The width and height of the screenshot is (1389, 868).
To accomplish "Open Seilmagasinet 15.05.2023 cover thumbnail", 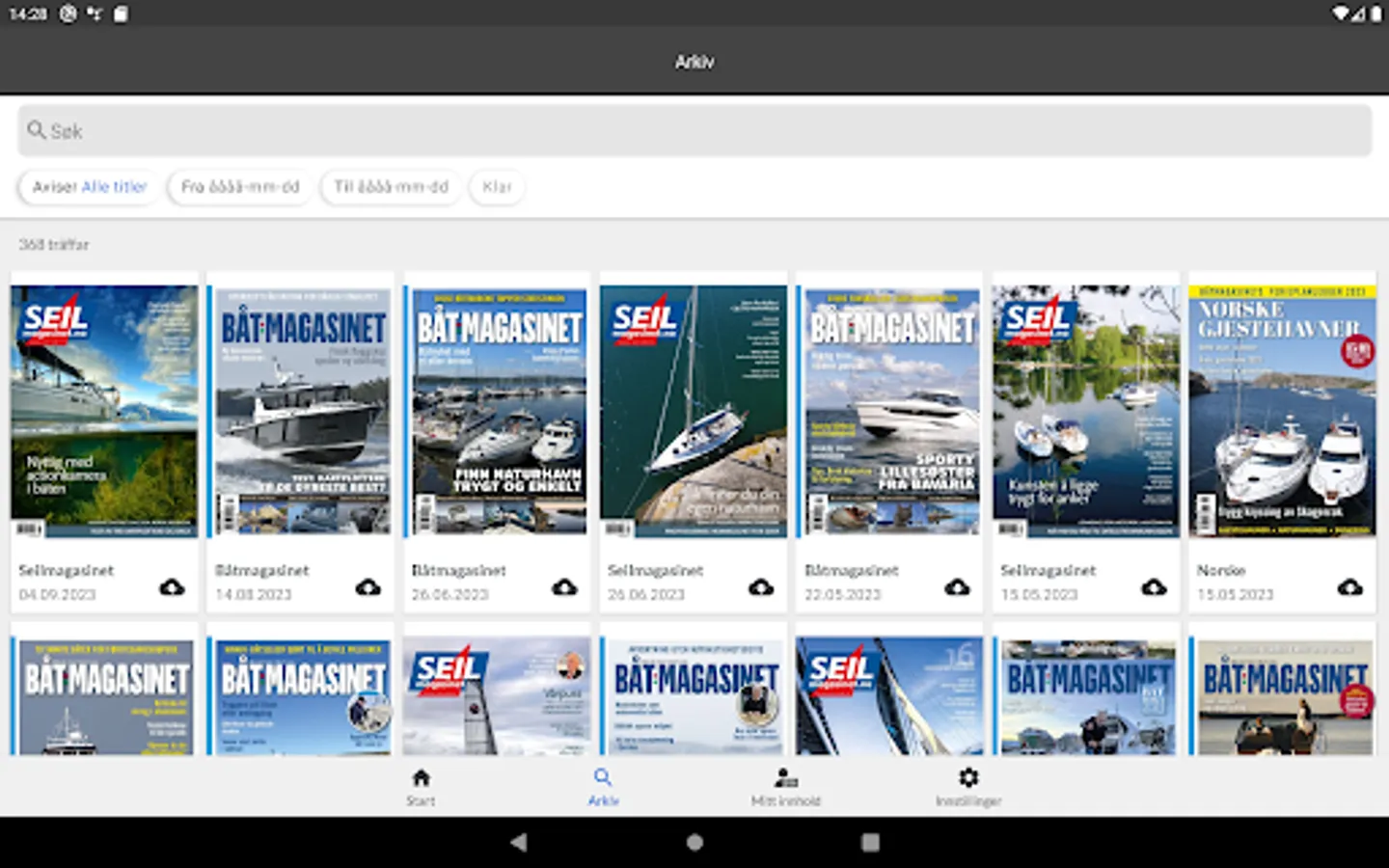I will click(1086, 411).
